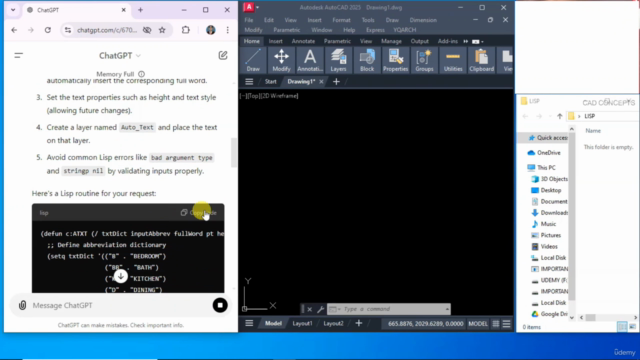640x360 pixels.
Task: Open Chrome tab search dropdown
Action: tap(13, 10)
